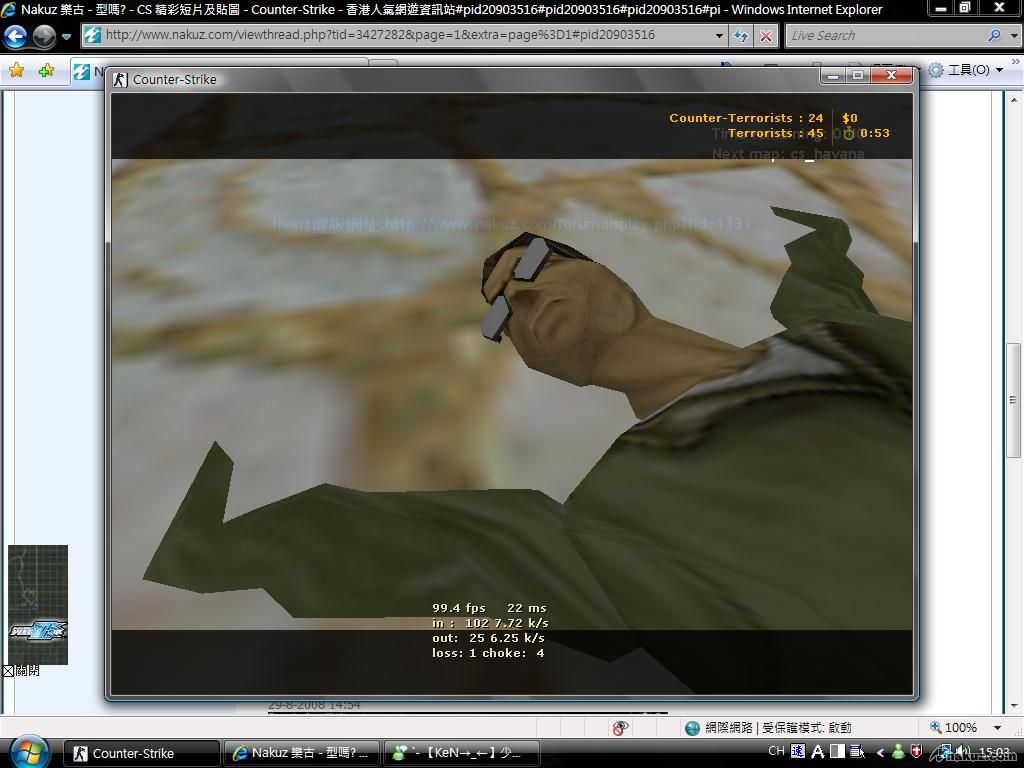This screenshot has height=768, width=1024.
Task: Switch to the KeN messenger taskbar button
Action: pyautogui.click(x=462, y=753)
